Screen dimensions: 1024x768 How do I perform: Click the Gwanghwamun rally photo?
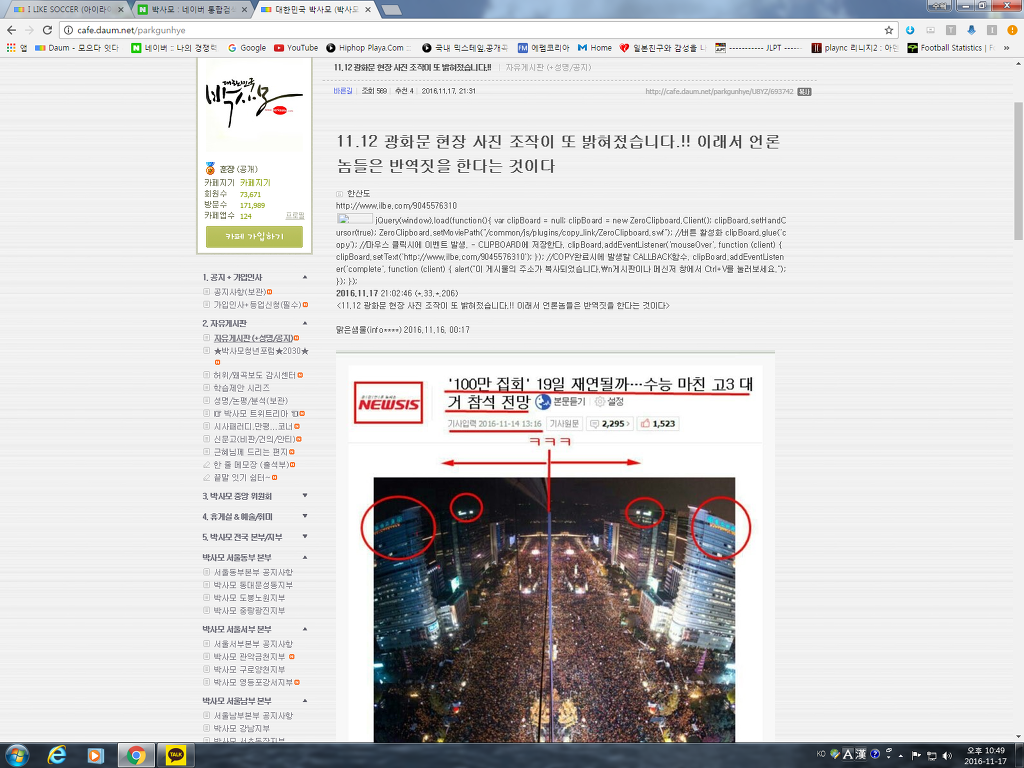554,609
